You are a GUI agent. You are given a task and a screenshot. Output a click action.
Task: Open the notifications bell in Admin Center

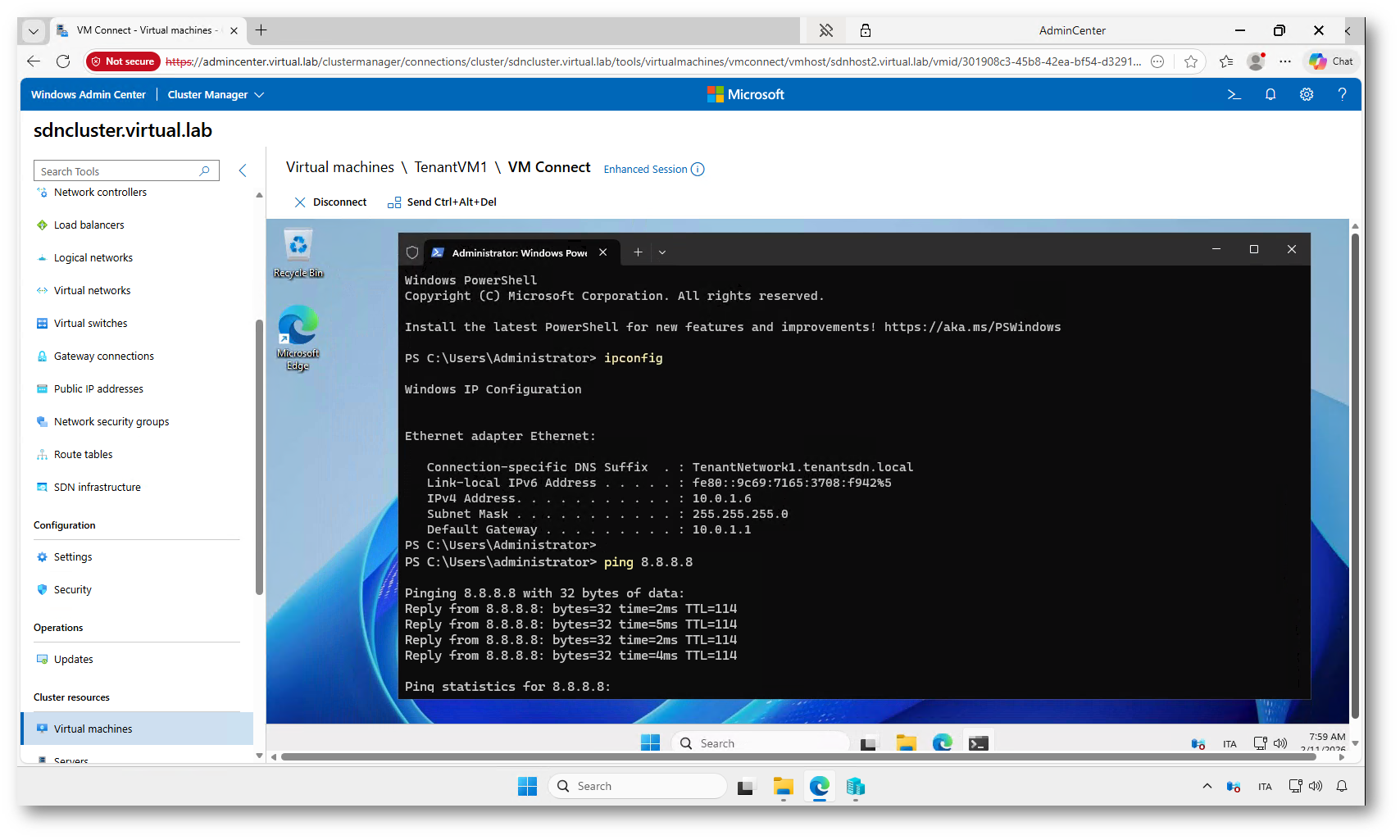tap(1270, 95)
